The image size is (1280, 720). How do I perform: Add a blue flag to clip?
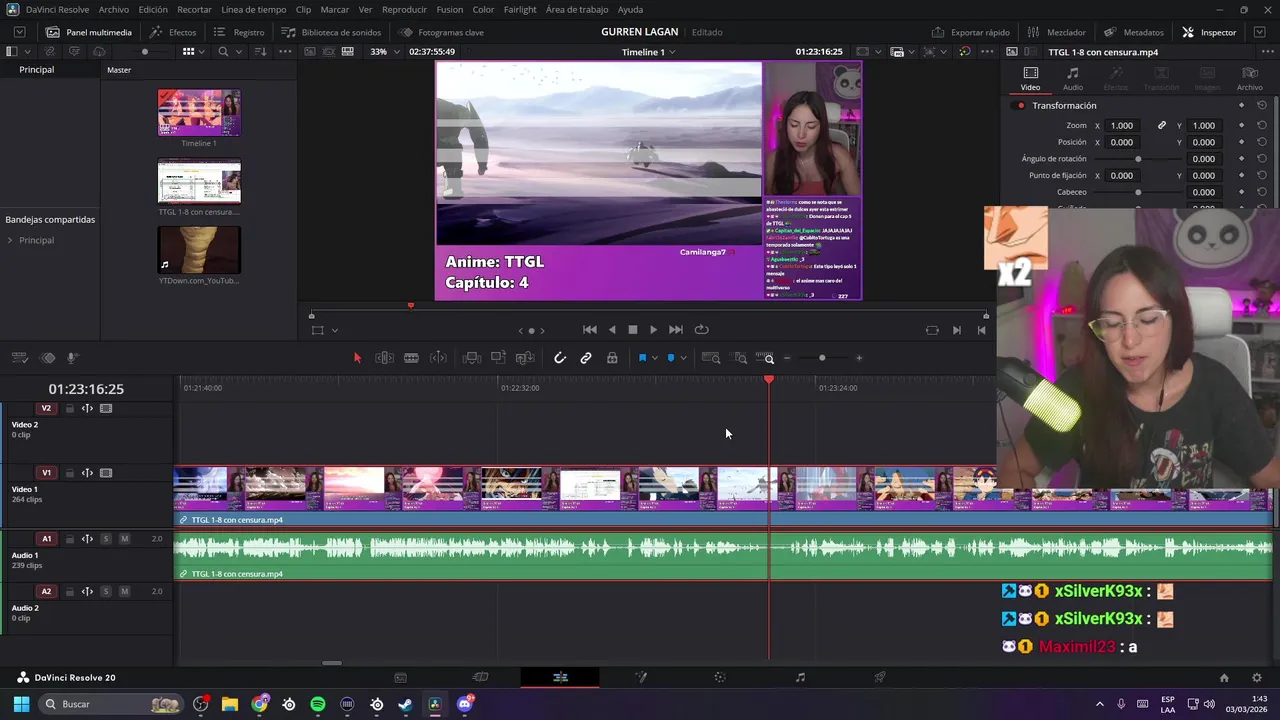(642, 358)
